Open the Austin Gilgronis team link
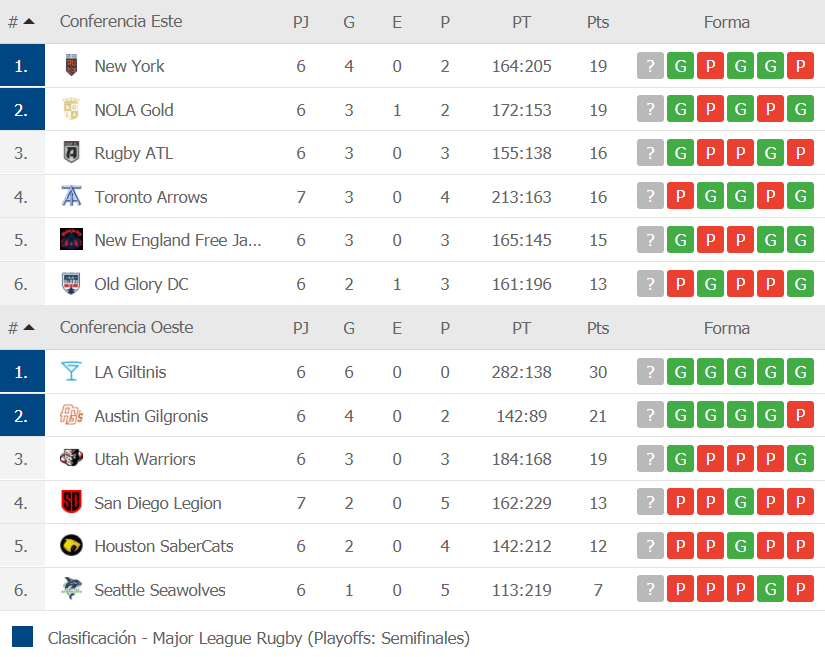The image size is (825, 657). pos(151,416)
